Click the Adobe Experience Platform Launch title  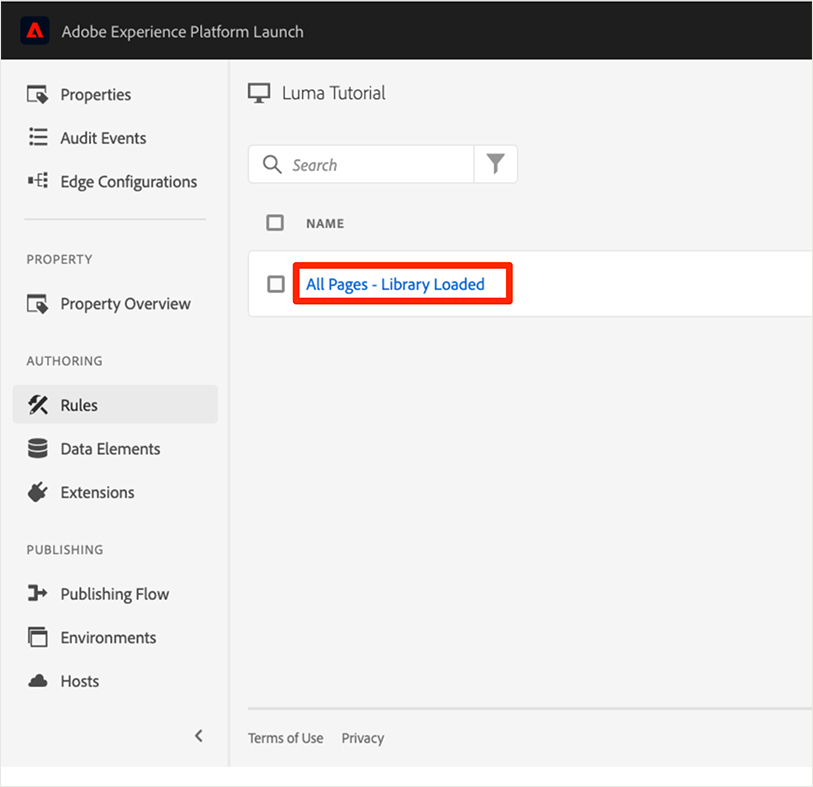coord(183,32)
